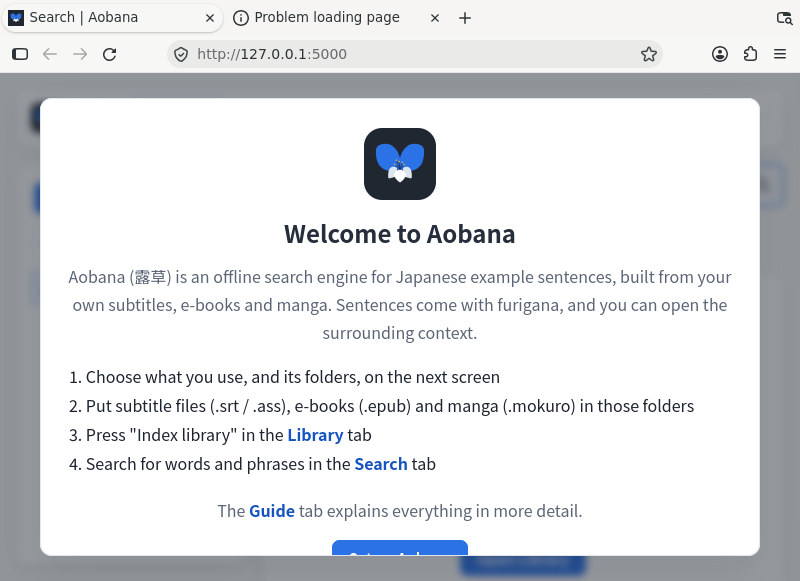Go back using the browser back arrow
800x581 pixels.
[49, 54]
